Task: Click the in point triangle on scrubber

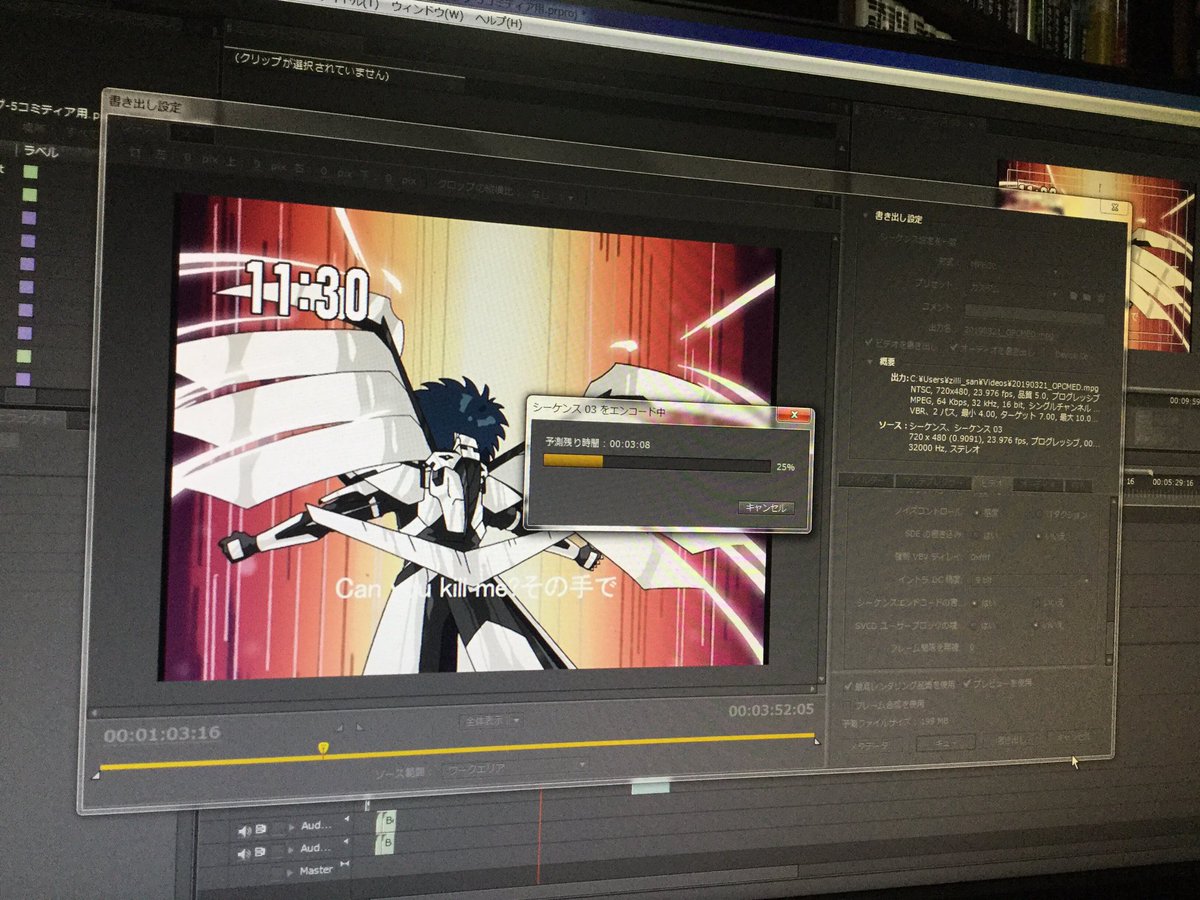Action: click(96, 776)
